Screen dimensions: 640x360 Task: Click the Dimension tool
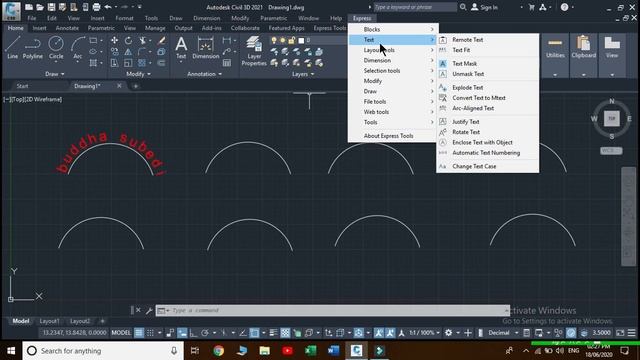(205, 47)
